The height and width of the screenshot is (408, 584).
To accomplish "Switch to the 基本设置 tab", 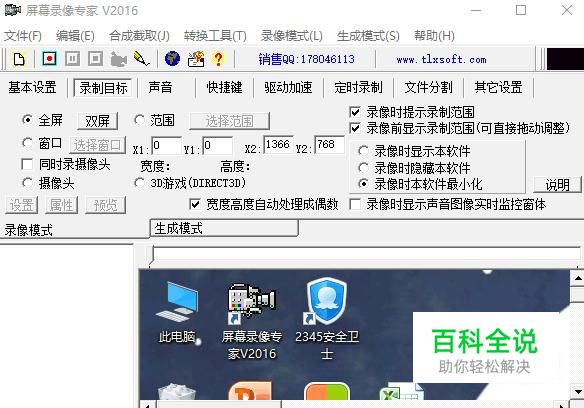I will coord(32,88).
